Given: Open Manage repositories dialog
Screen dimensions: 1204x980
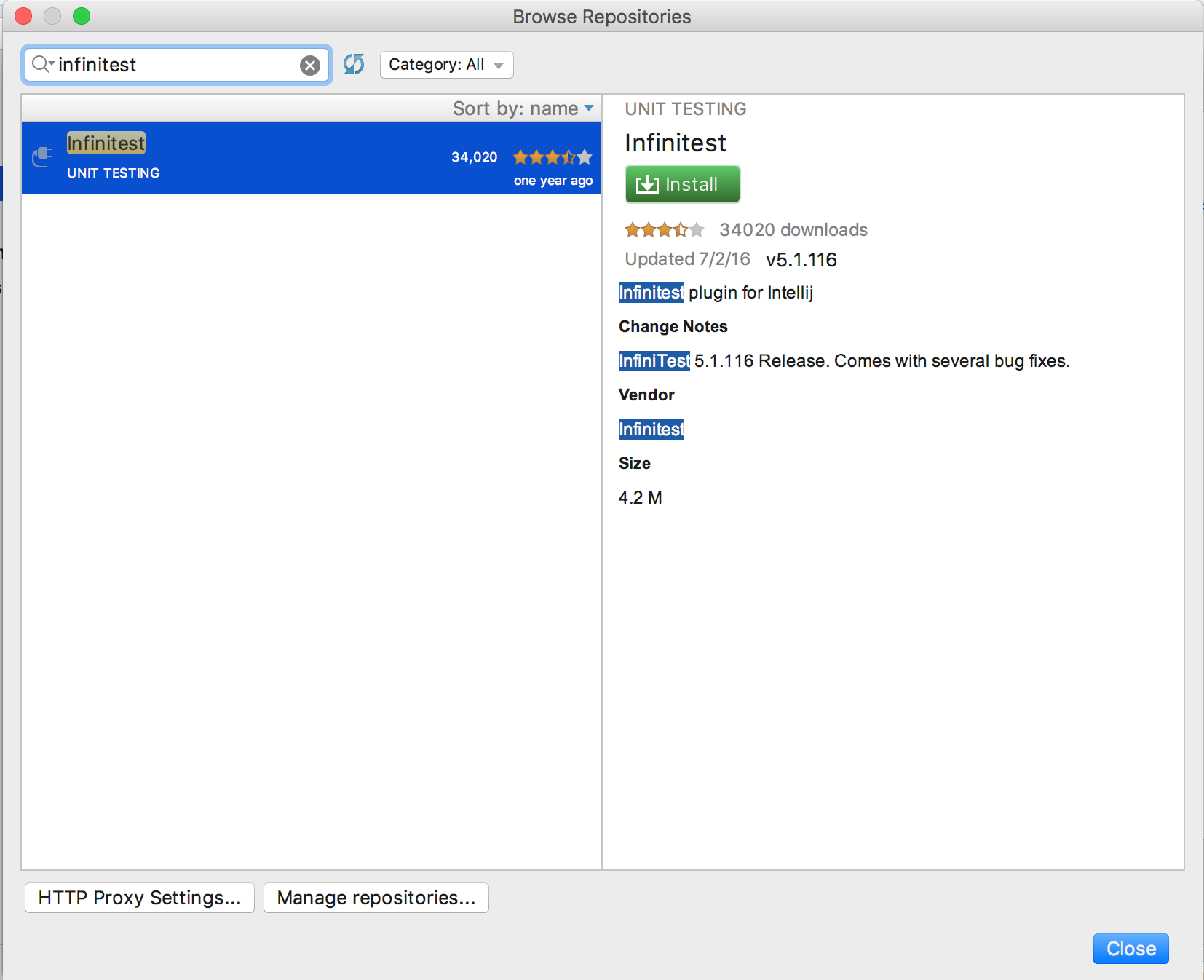Looking at the screenshot, I should 376,898.
